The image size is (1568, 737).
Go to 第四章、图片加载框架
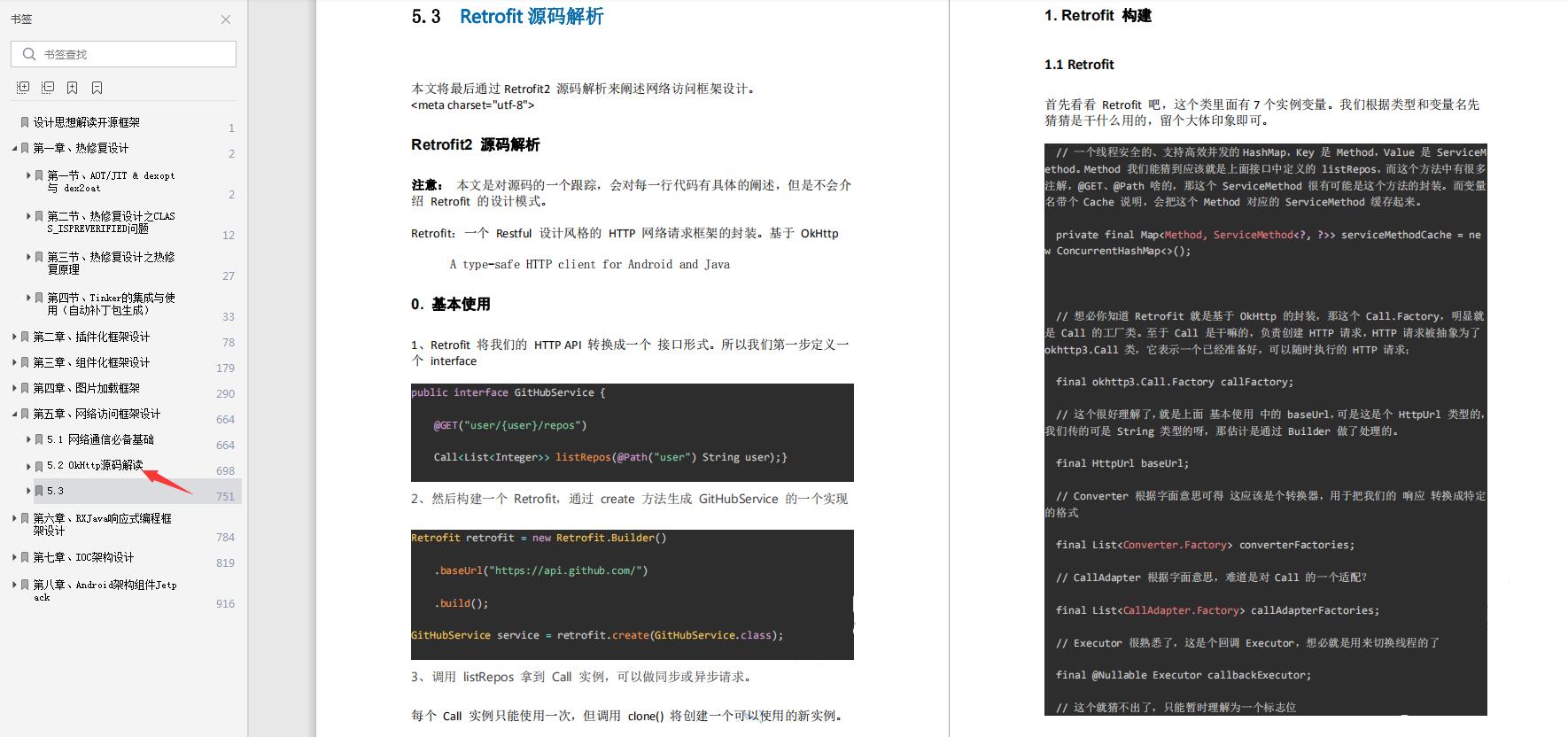pyautogui.click(x=86, y=388)
